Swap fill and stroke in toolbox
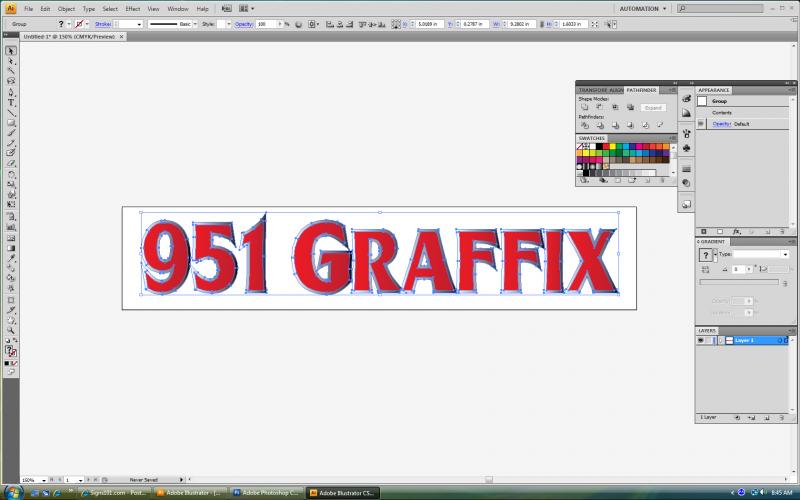This screenshot has height=500, width=800. pos(15,341)
